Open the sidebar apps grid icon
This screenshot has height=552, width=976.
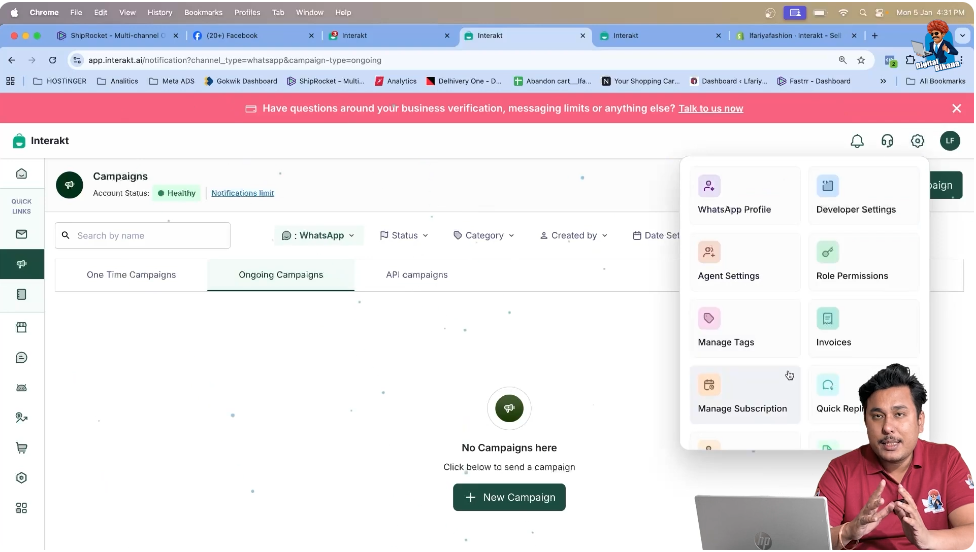22,508
